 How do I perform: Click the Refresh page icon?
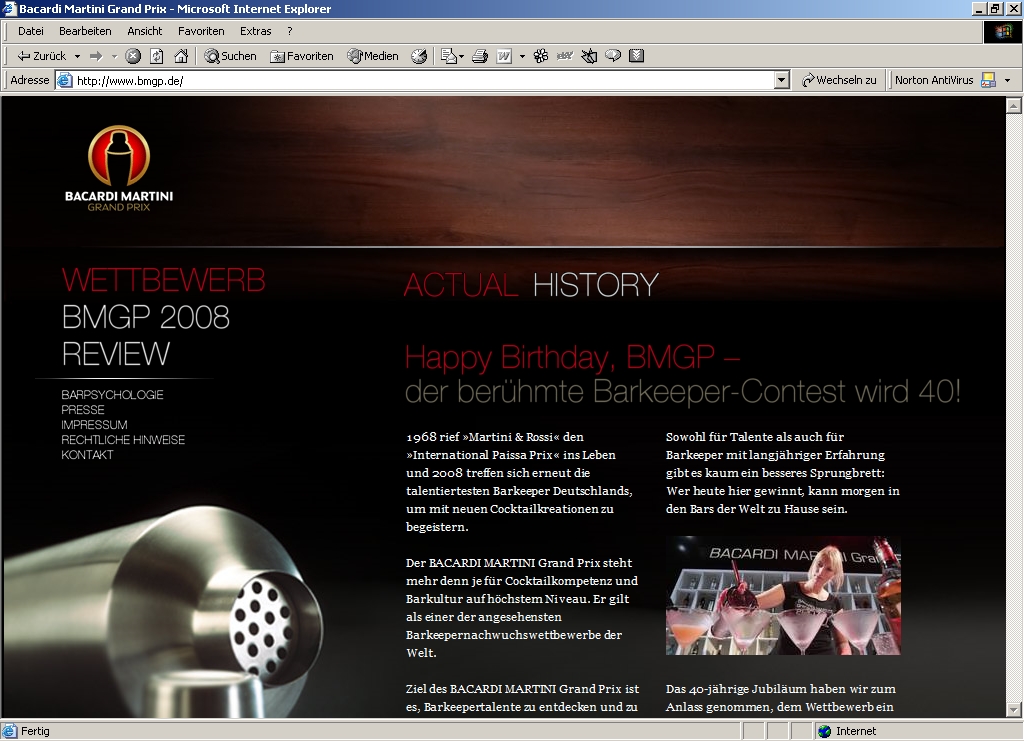pos(156,56)
